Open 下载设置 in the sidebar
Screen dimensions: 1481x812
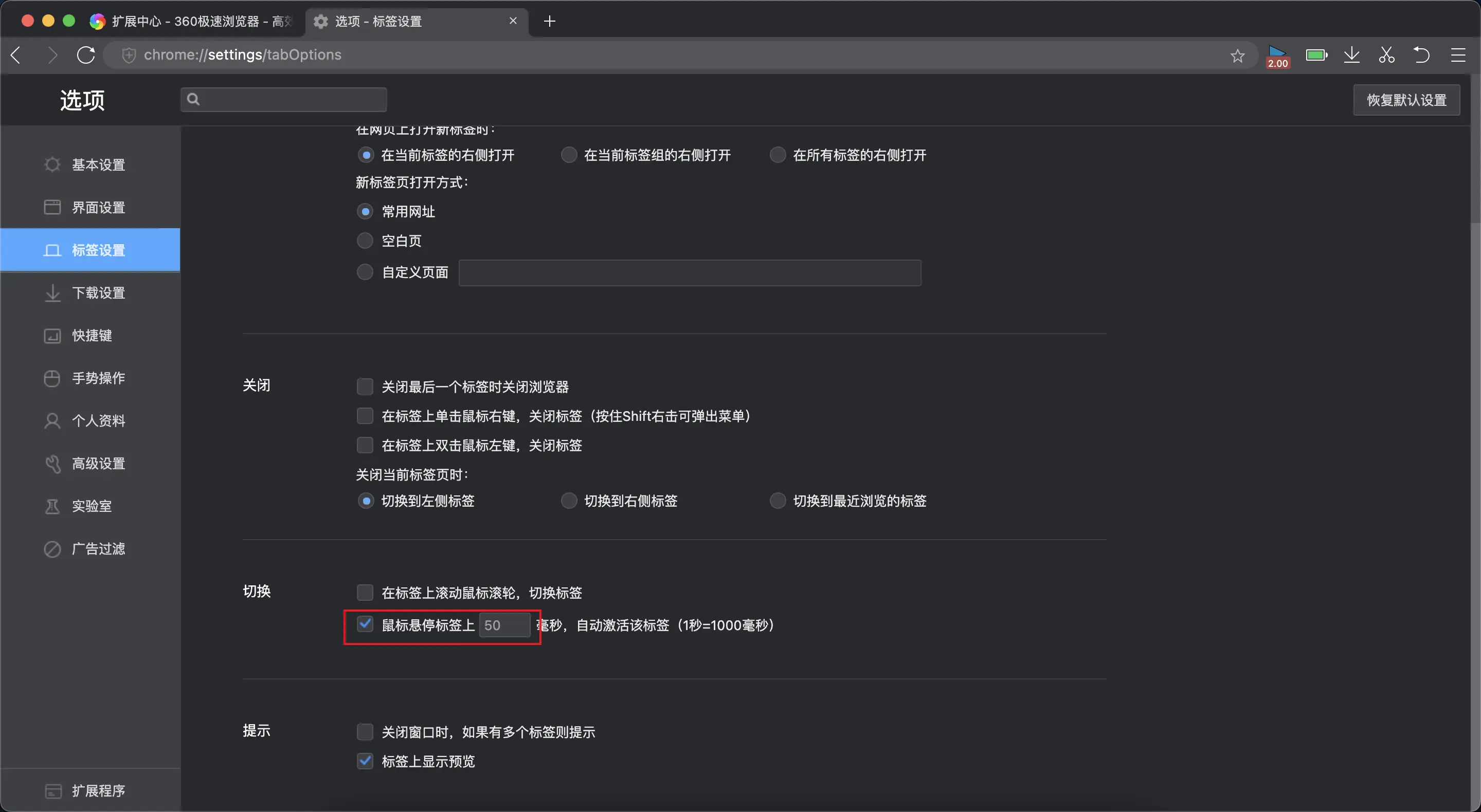point(91,293)
